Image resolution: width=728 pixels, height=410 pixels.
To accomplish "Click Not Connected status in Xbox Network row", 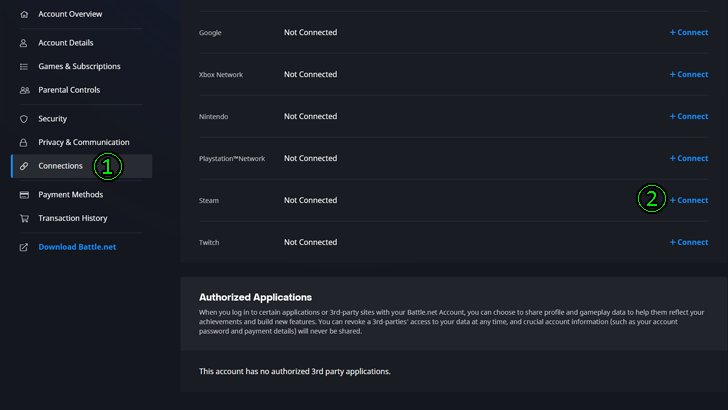I will pyautogui.click(x=311, y=74).
